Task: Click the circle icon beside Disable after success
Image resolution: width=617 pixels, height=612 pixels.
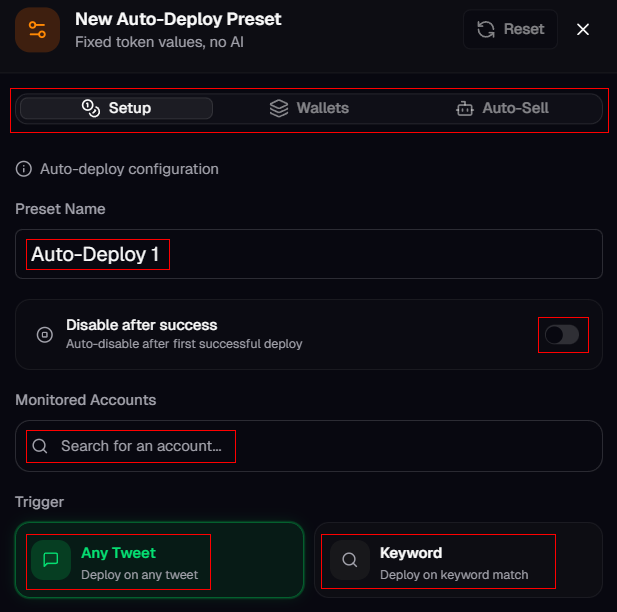Action: (44, 334)
